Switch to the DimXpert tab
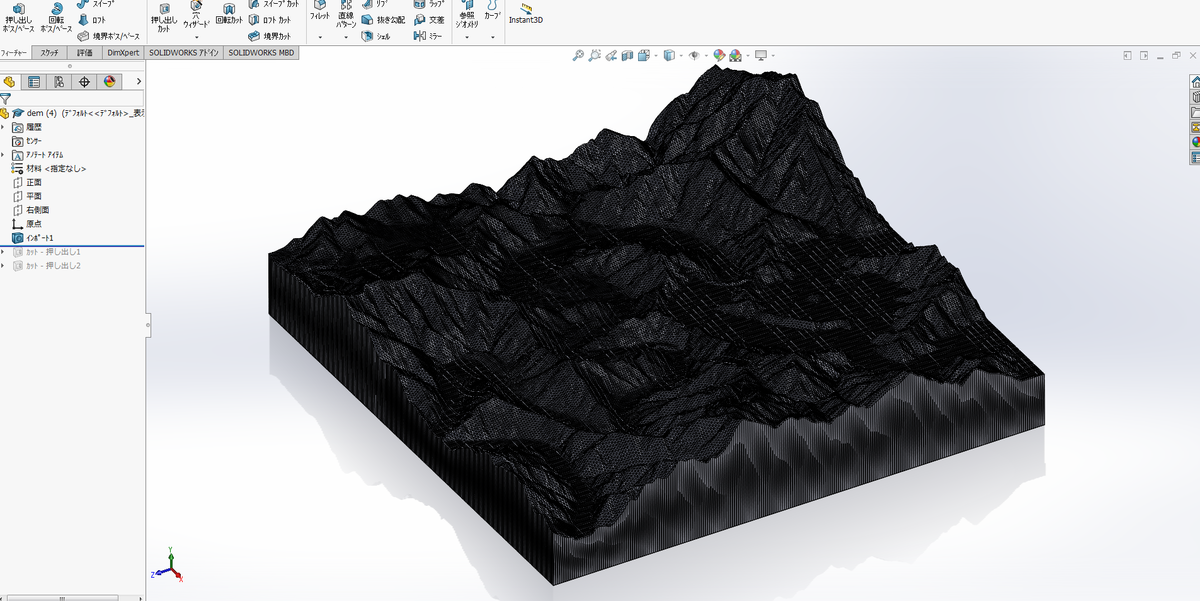The height and width of the screenshot is (601, 1200). (x=123, y=53)
